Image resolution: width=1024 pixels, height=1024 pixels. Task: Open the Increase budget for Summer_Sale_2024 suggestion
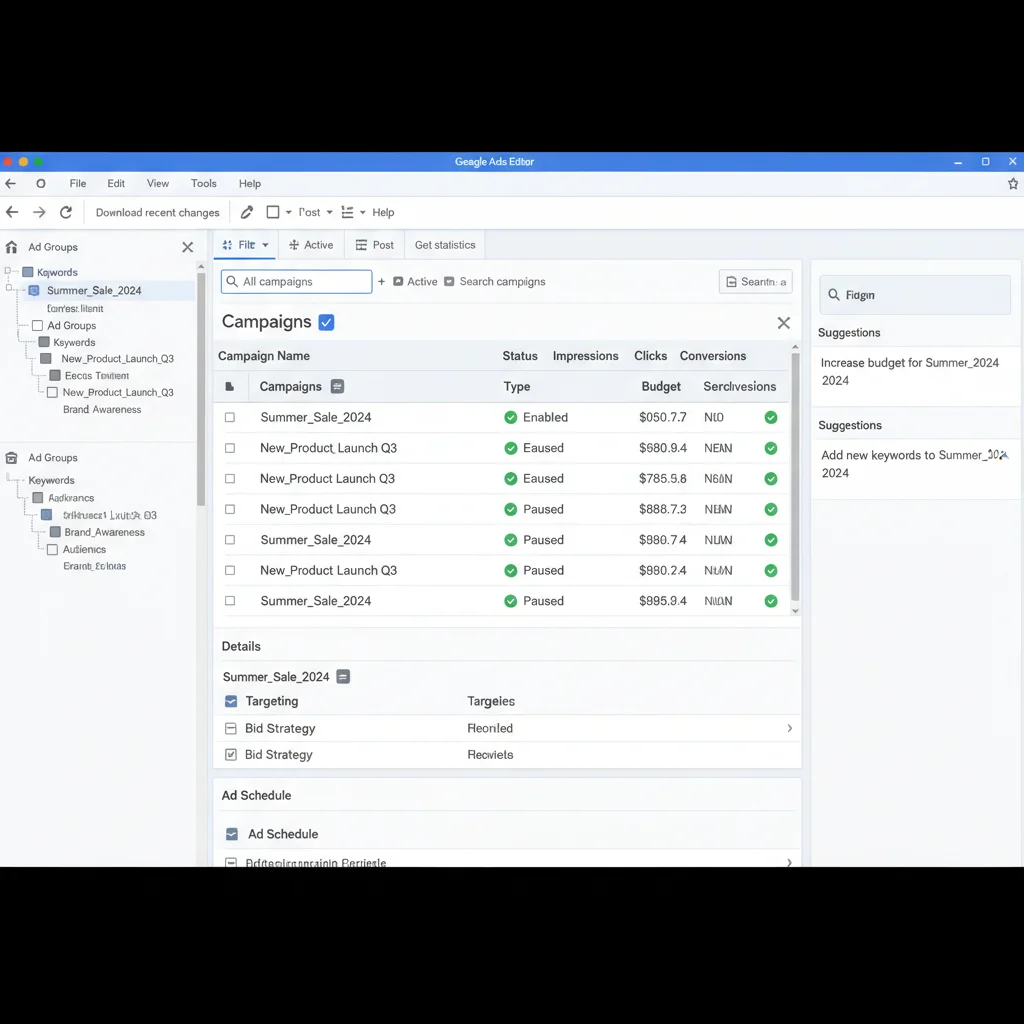coord(915,372)
